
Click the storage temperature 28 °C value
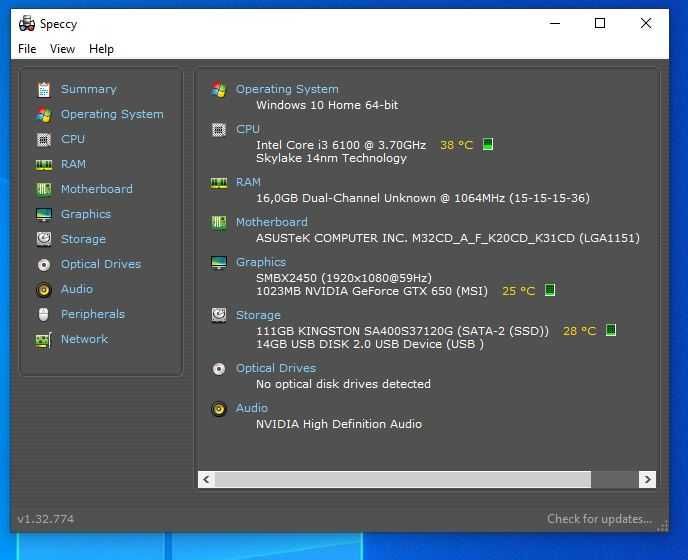pos(579,331)
